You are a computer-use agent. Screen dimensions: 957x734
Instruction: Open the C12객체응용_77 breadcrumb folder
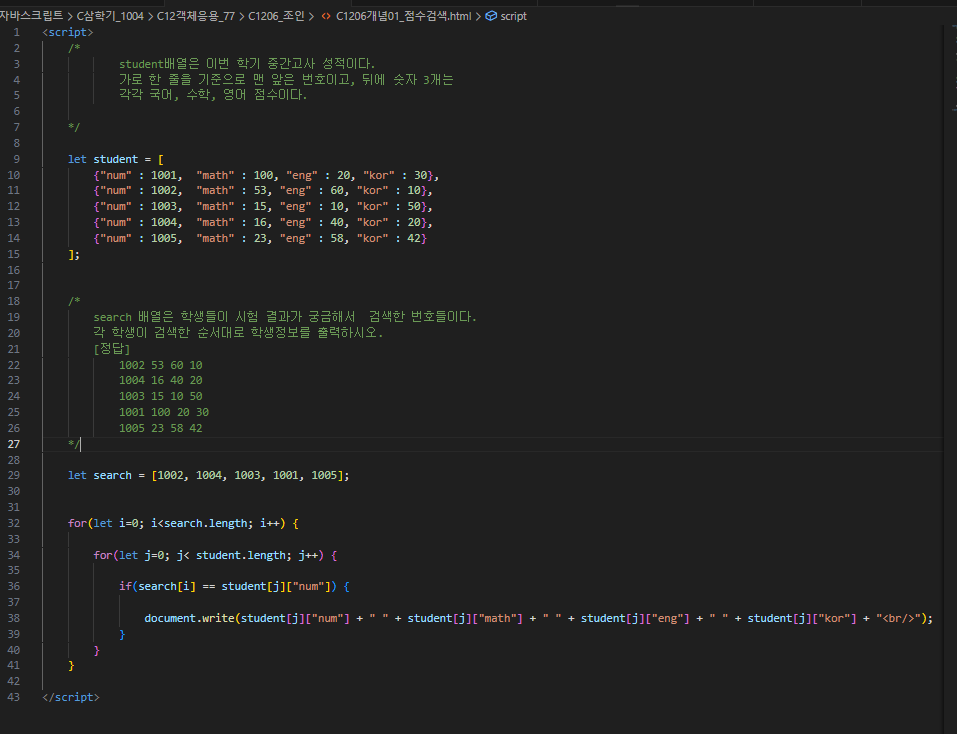point(196,16)
